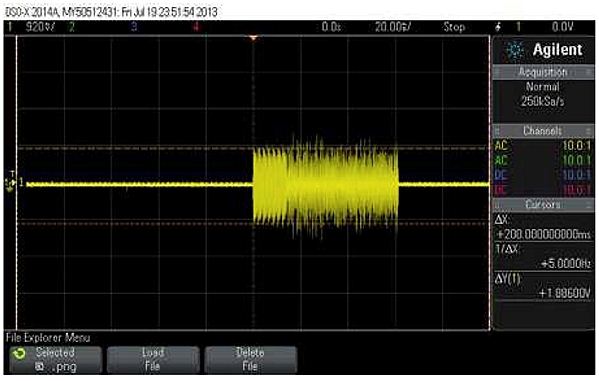Toggle blue DC coupling for channel 3

point(501,175)
